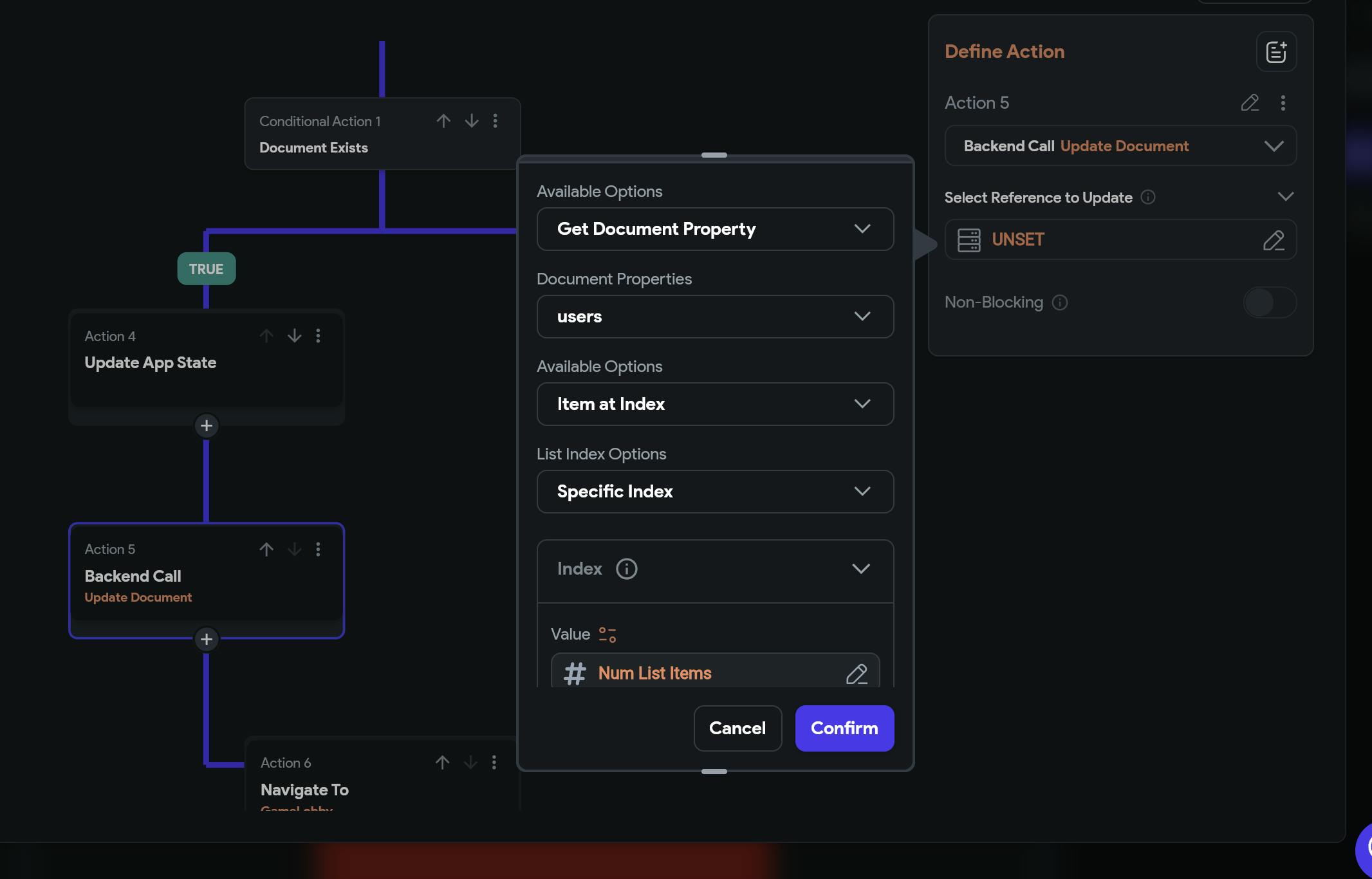This screenshot has width=1372, height=879.
Task: Collapse the Select Reference to Update section
Action: tap(1285, 197)
